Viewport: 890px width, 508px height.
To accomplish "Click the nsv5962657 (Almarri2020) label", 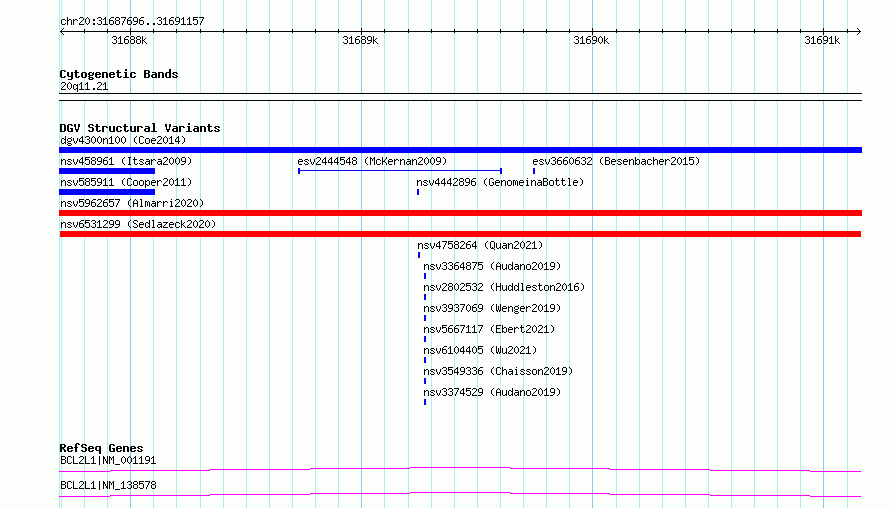I will [132, 203].
